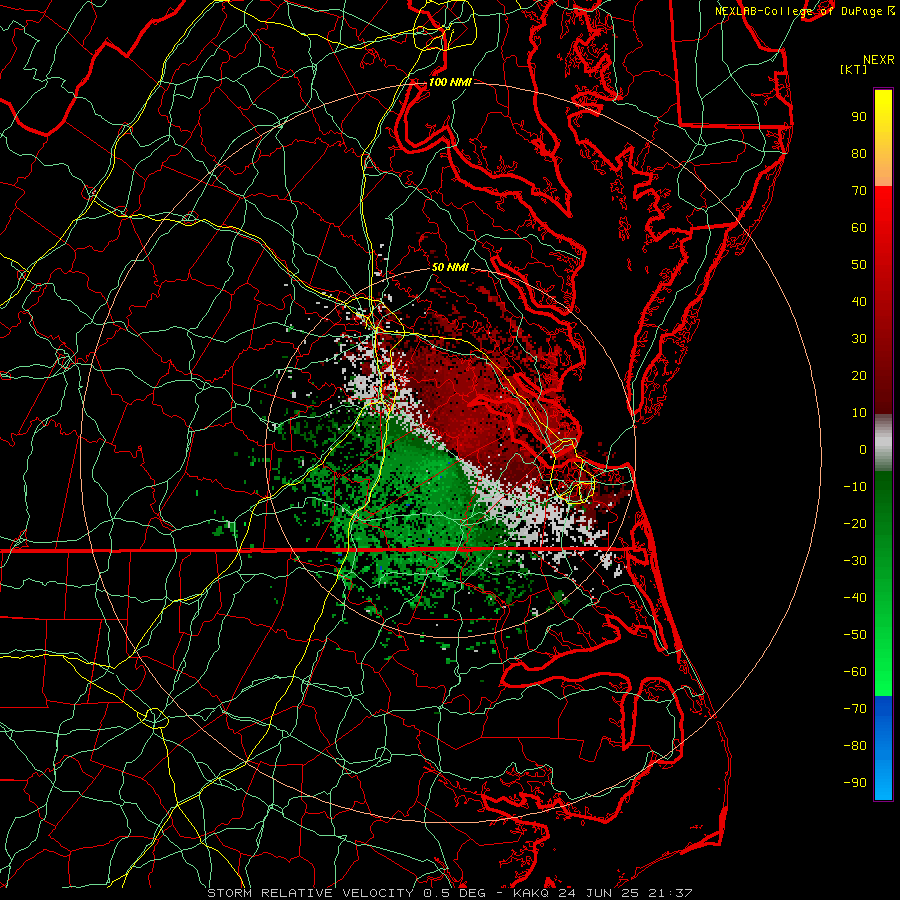This screenshot has width=900, height=900.
Task: Click the -20 value on the velocity scale
Action: (855, 523)
